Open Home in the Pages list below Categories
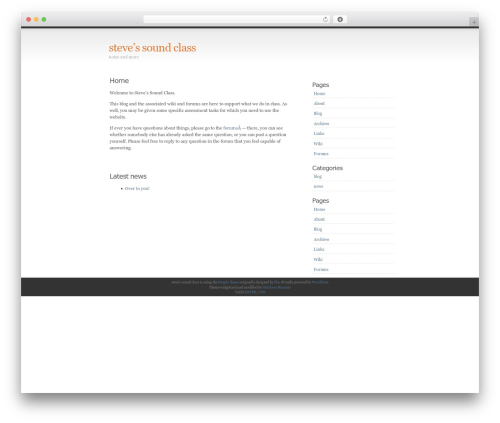500x423 pixels. point(319,209)
